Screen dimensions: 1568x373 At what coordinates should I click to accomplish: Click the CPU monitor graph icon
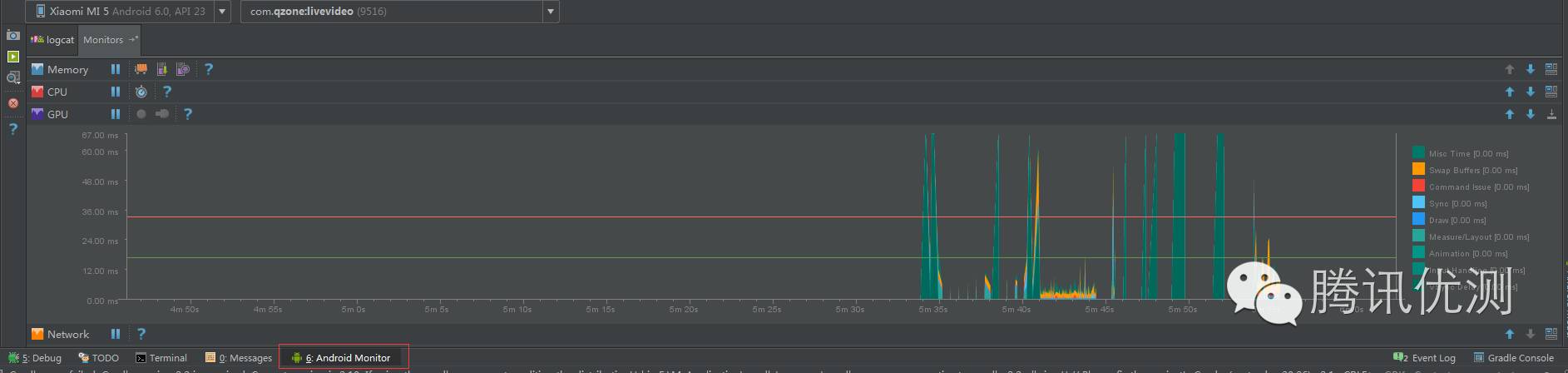(37, 92)
